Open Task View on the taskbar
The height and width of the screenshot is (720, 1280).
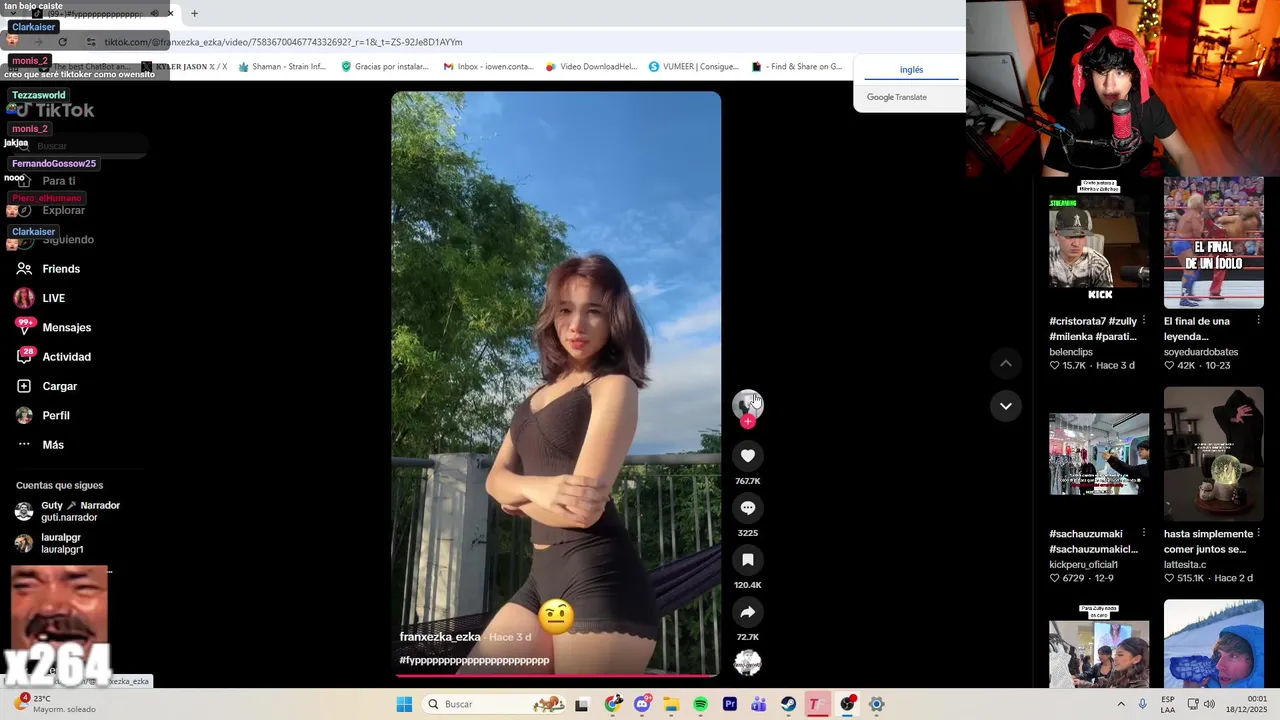(x=581, y=704)
